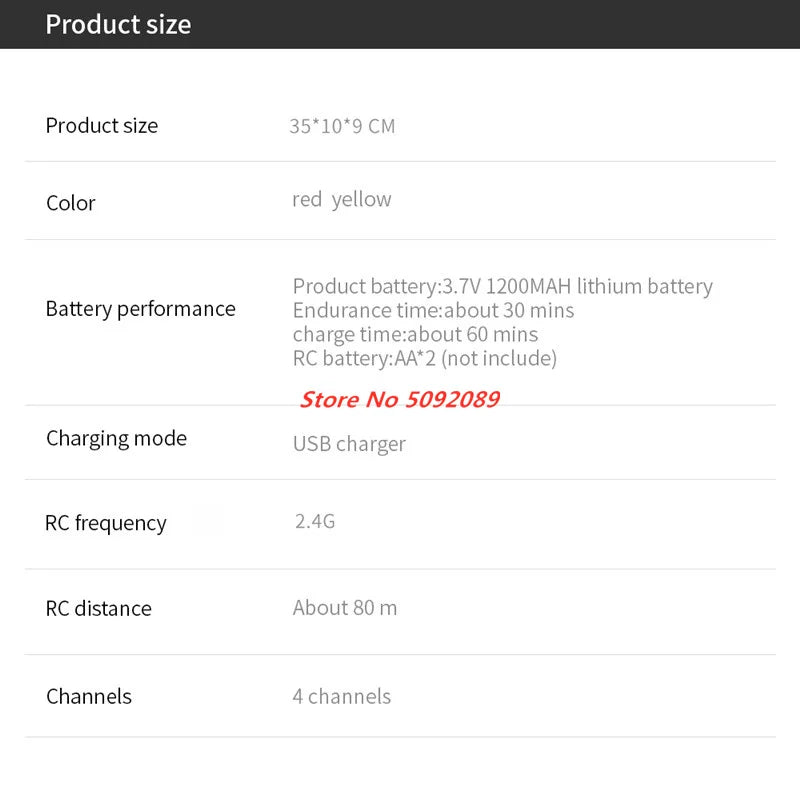Click the Battery performance label
The width and height of the screenshot is (800, 798).
[140, 309]
